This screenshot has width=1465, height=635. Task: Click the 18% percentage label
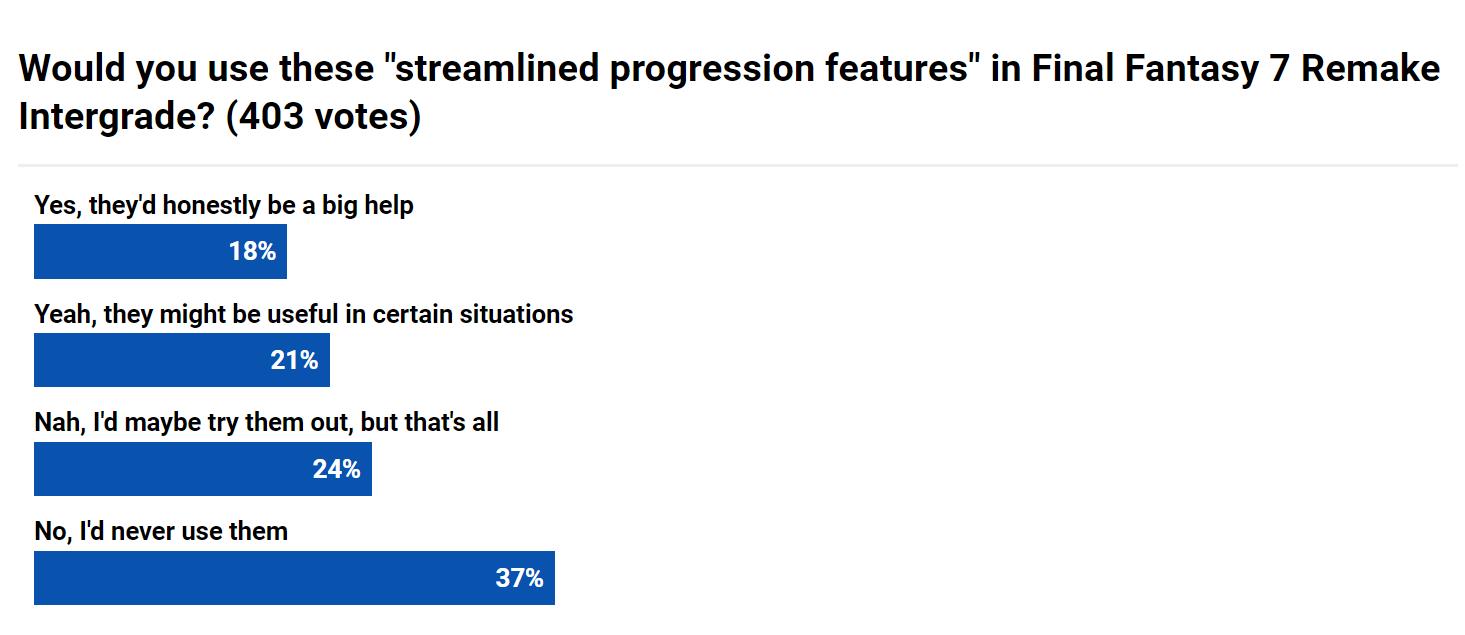pos(252,251)
